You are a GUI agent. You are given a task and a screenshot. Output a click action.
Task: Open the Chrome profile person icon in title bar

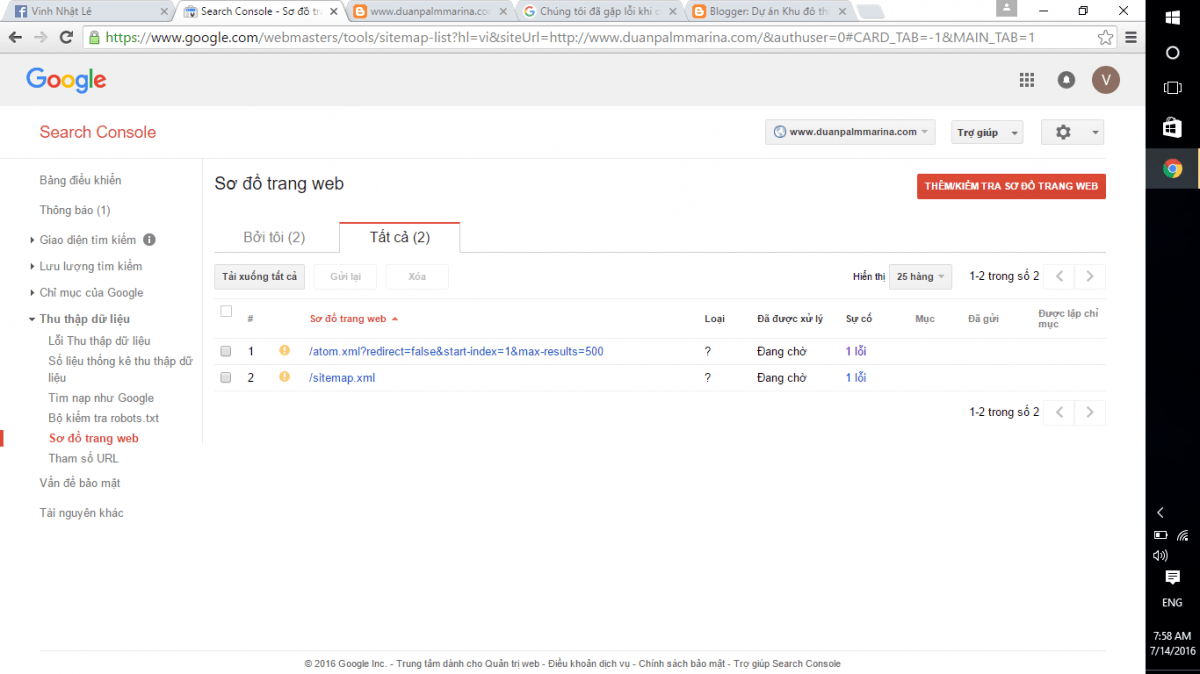click(x=1007, y=8)
